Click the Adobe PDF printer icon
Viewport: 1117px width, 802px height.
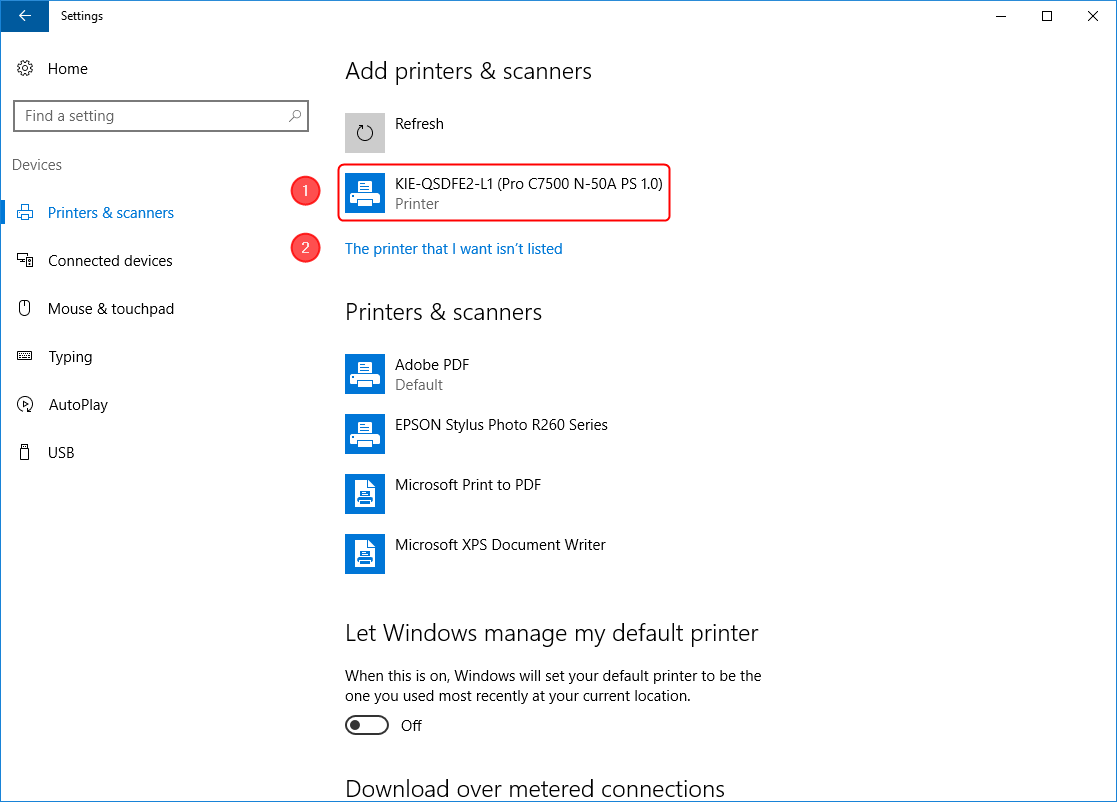(x=365, y=374)
